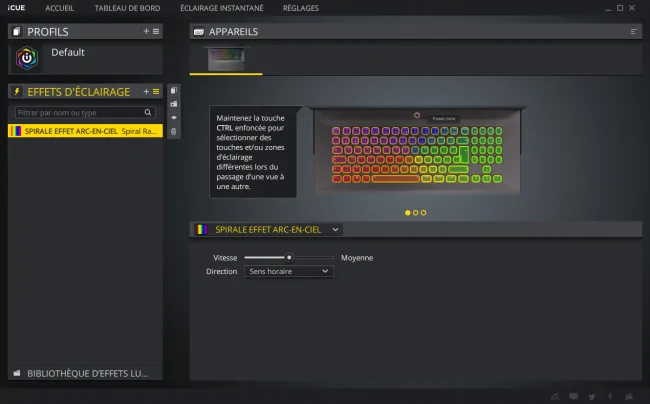Switch to the second keyboard view dot
The height and width of the screenshot is (404, 650).
pos(415,213)
